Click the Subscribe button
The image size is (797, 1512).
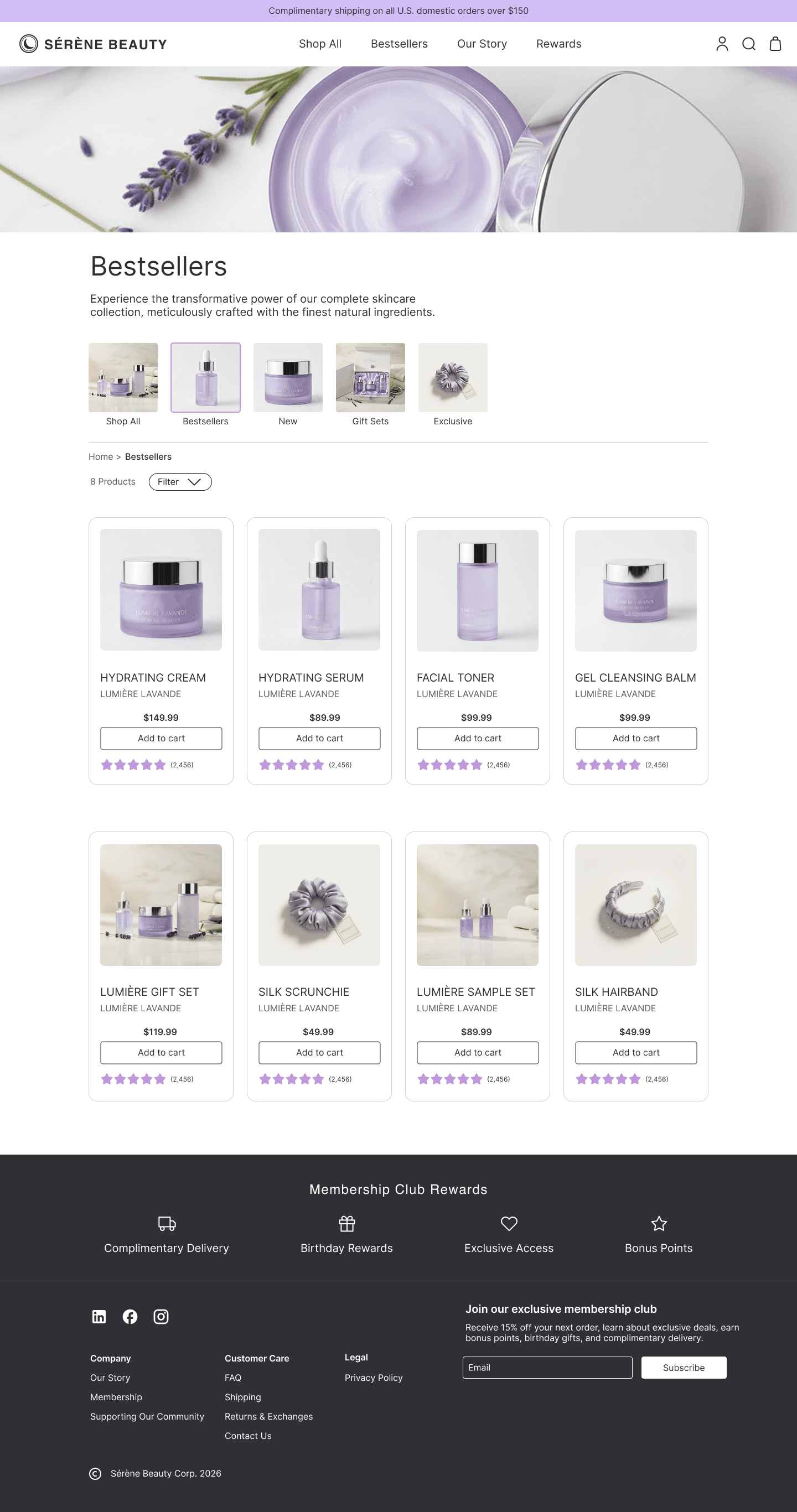[x=683, y=1368]
